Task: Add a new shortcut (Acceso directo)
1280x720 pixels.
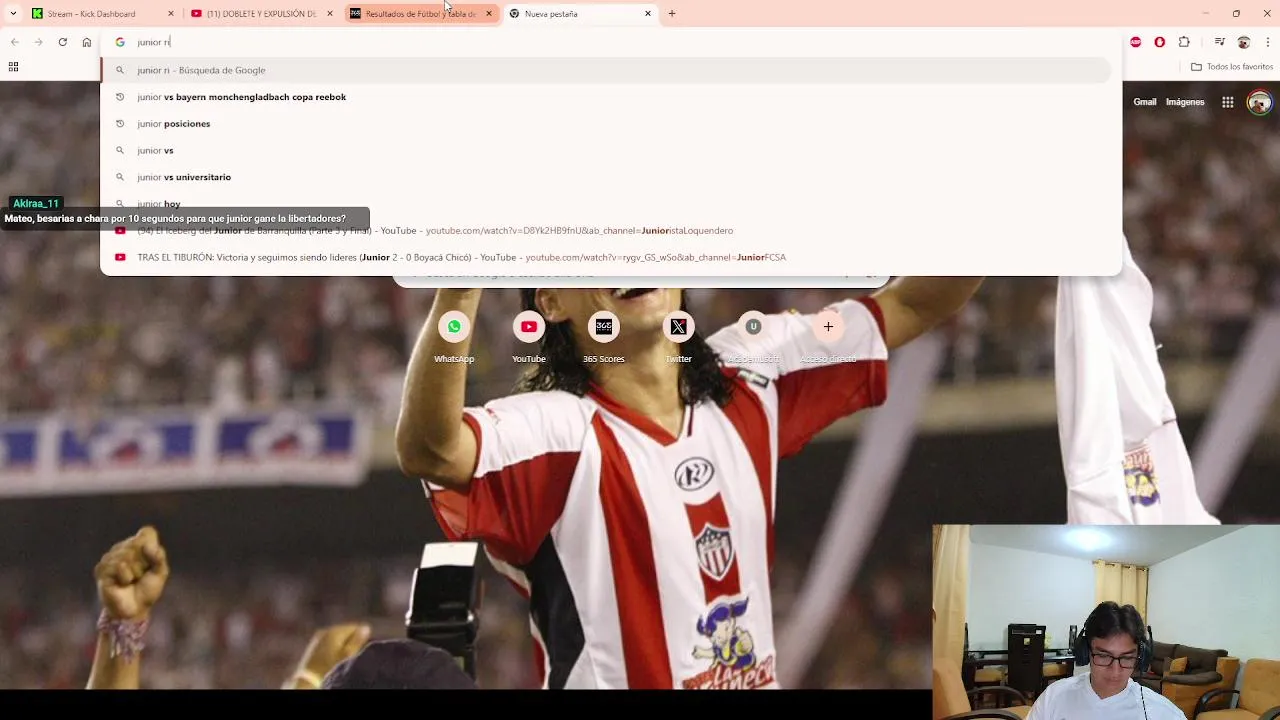Action: (828, 337)
